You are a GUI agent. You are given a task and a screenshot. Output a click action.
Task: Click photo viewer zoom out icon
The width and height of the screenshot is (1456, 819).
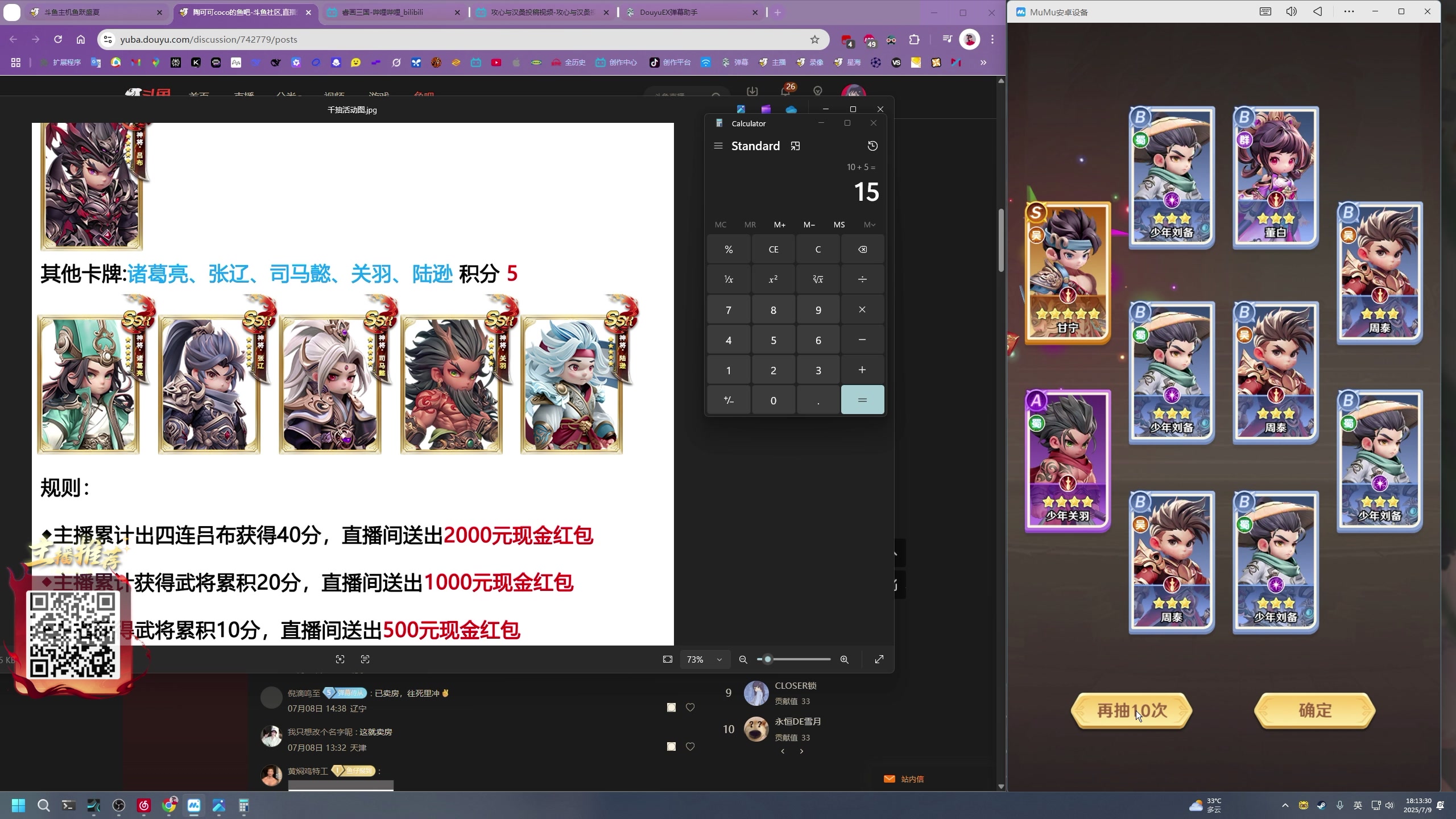point(743,659)
